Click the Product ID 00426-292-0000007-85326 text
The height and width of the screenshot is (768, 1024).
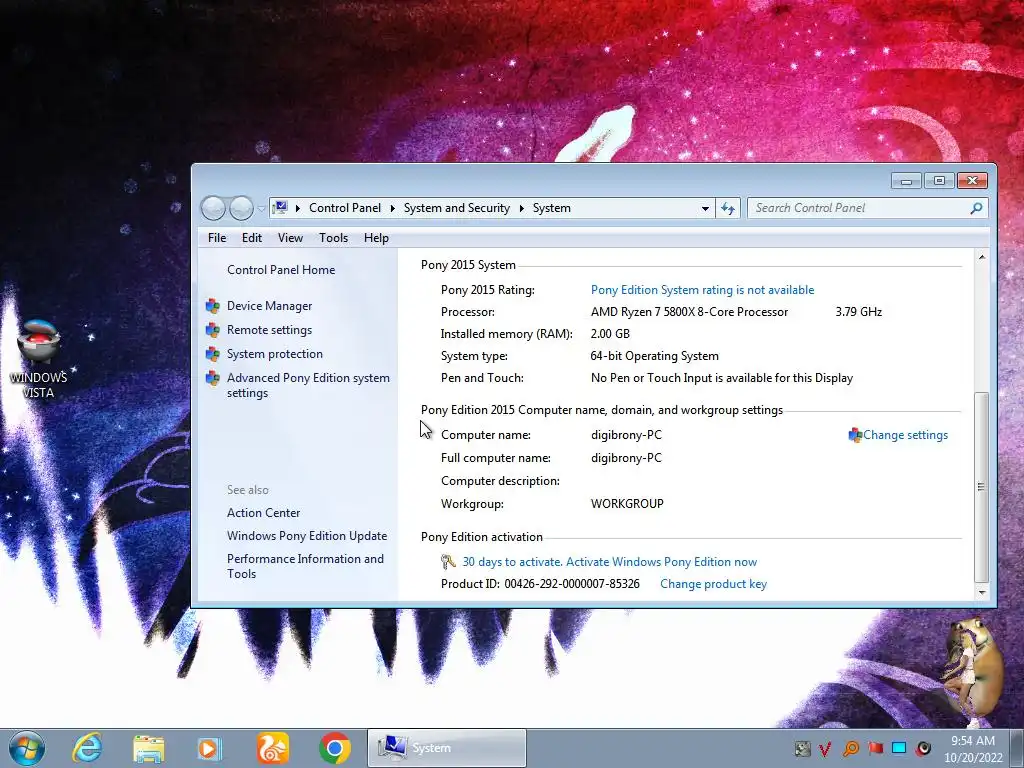tap(540, 584)
